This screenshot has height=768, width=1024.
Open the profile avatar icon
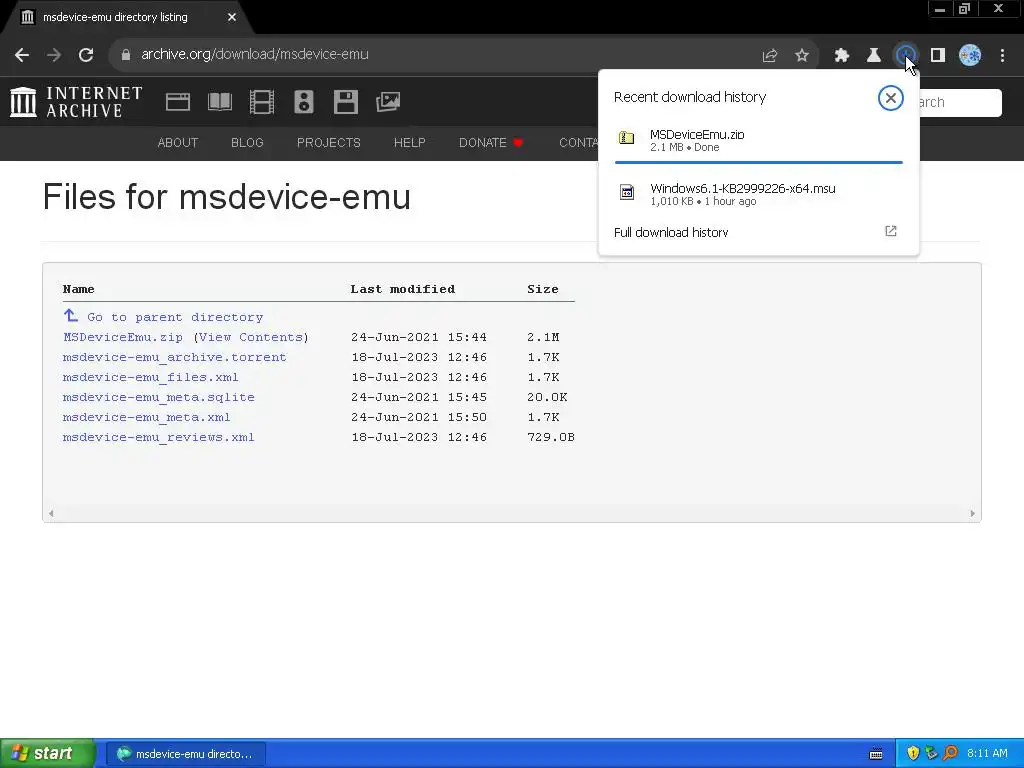tap(970, 56)
